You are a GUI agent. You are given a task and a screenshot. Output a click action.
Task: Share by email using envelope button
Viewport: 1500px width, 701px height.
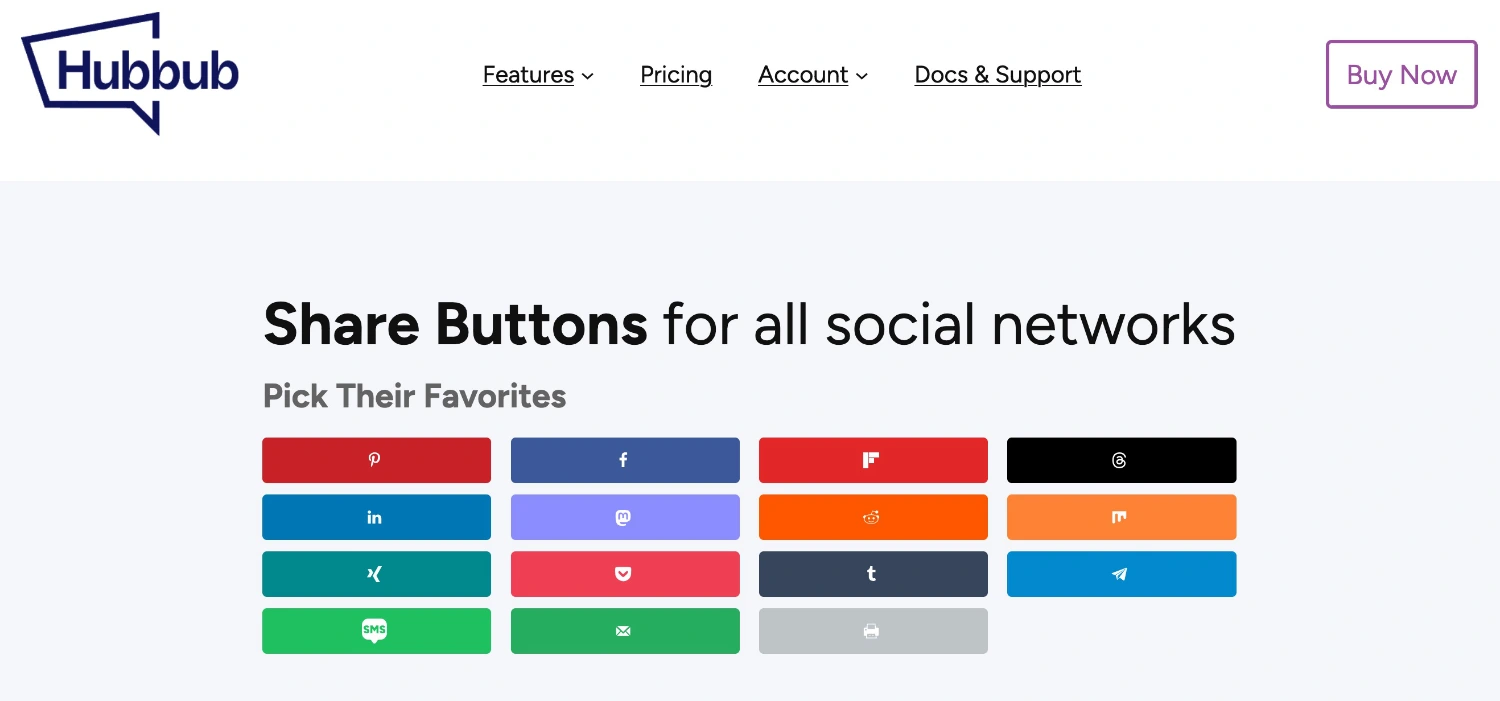625,631
